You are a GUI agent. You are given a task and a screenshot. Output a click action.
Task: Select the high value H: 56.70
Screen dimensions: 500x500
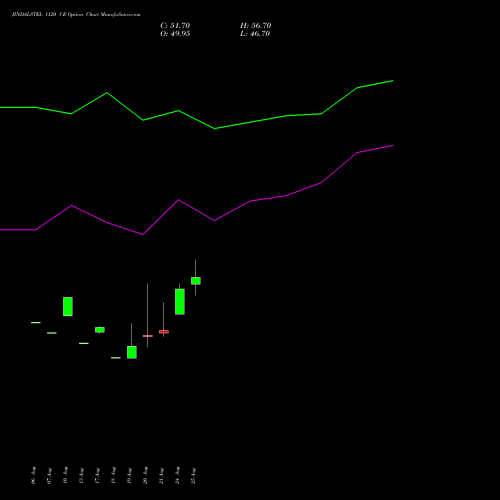pos(255,26)
